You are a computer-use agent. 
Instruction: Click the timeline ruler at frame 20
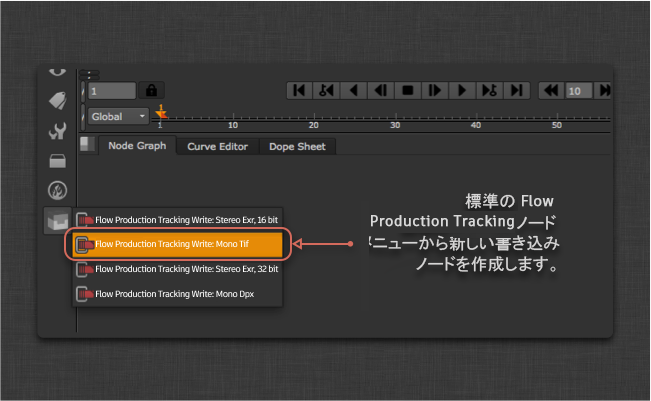(313, 123)
